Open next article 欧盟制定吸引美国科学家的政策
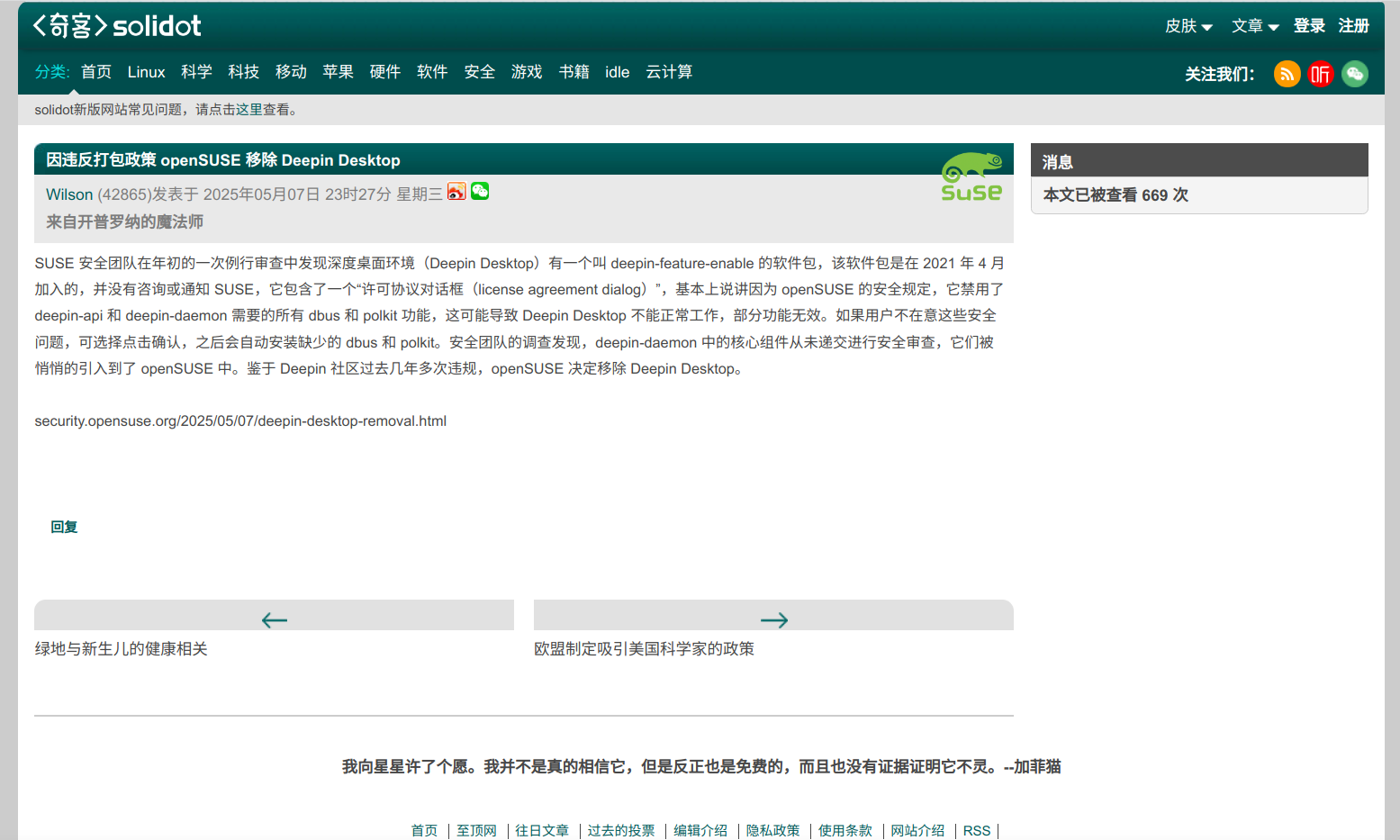Viewport: 1400px width, 840px height. tap(644, 648)
